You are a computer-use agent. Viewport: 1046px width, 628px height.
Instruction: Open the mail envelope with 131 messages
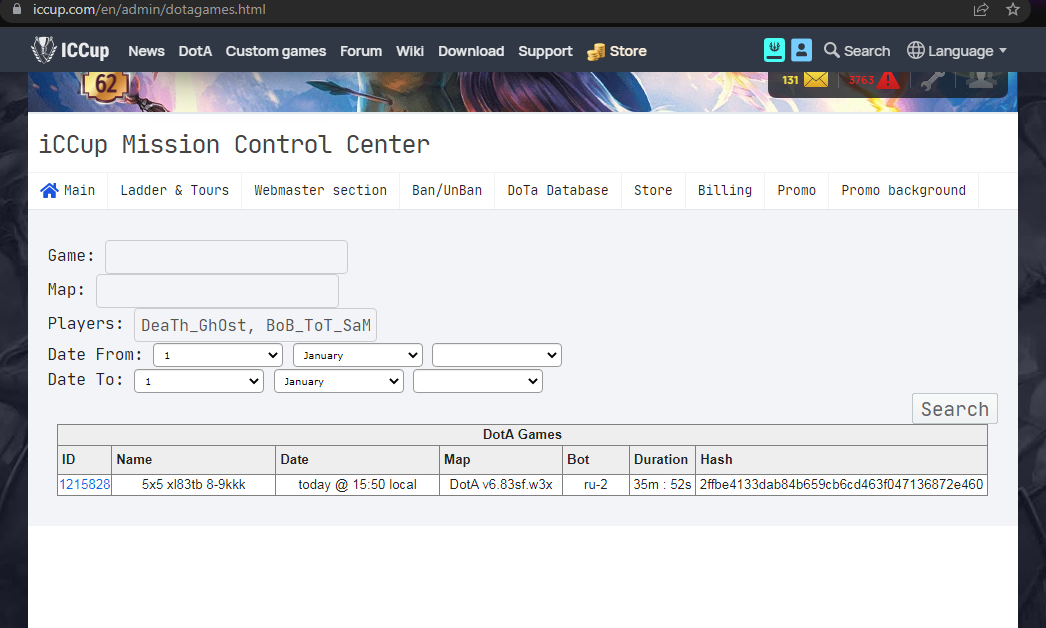pyautogui.click(x=815, y=79)
